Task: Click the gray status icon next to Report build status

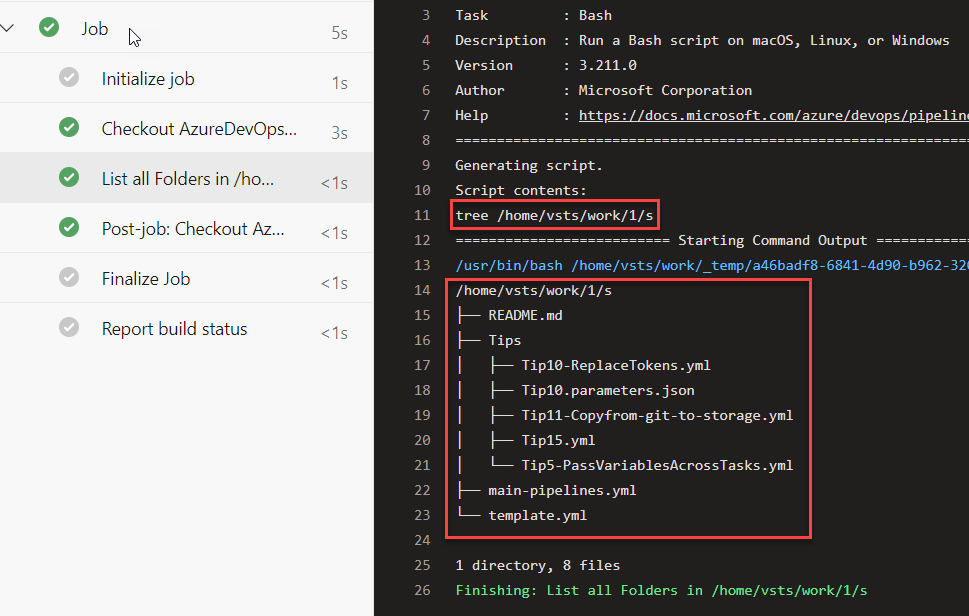Action: tap(68, 328)
